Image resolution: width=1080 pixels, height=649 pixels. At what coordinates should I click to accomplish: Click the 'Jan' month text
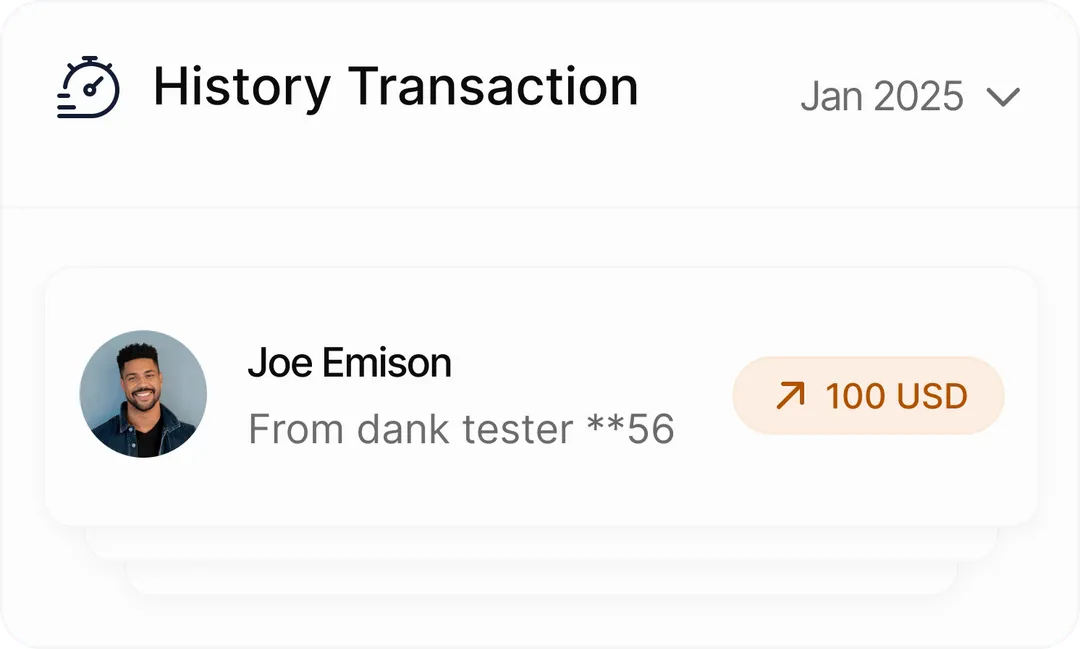click(x=832, y=97)
